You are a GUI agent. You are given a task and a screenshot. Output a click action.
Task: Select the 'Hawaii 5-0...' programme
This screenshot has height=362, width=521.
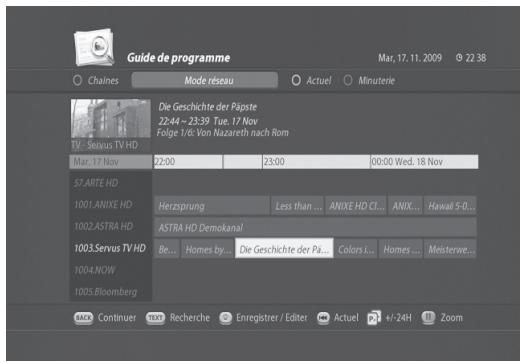pyautogui.click(x=450, y=206)
